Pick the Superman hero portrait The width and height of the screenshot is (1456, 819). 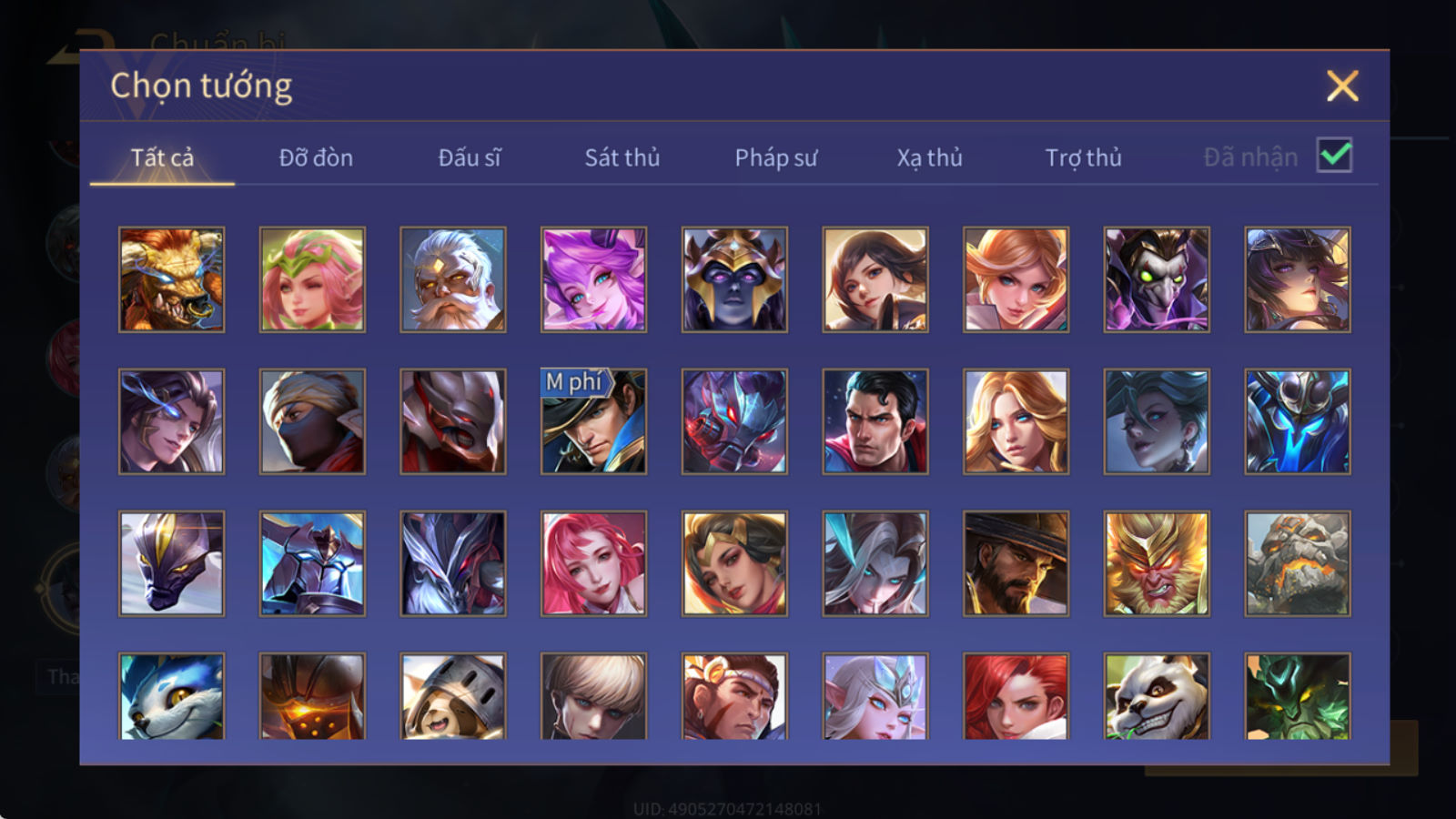coord(875,421)
